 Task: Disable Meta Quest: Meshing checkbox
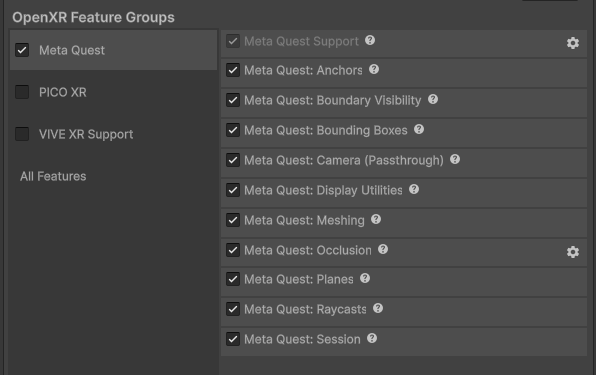[x=233, y=220]
